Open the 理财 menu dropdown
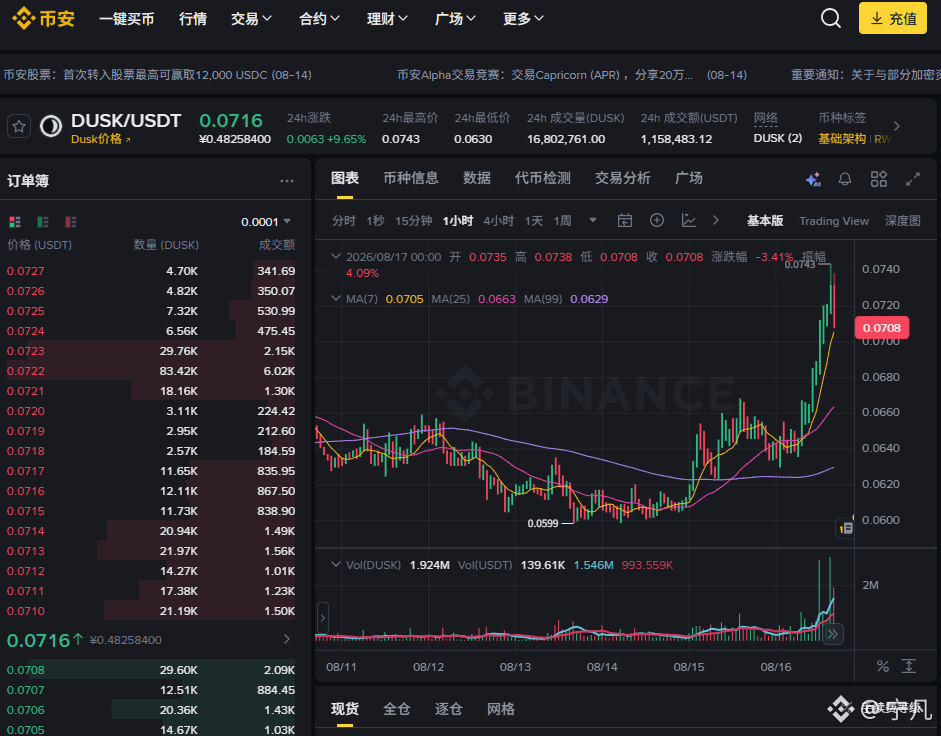This screenshot has height=736, width=941. point(387,19)
